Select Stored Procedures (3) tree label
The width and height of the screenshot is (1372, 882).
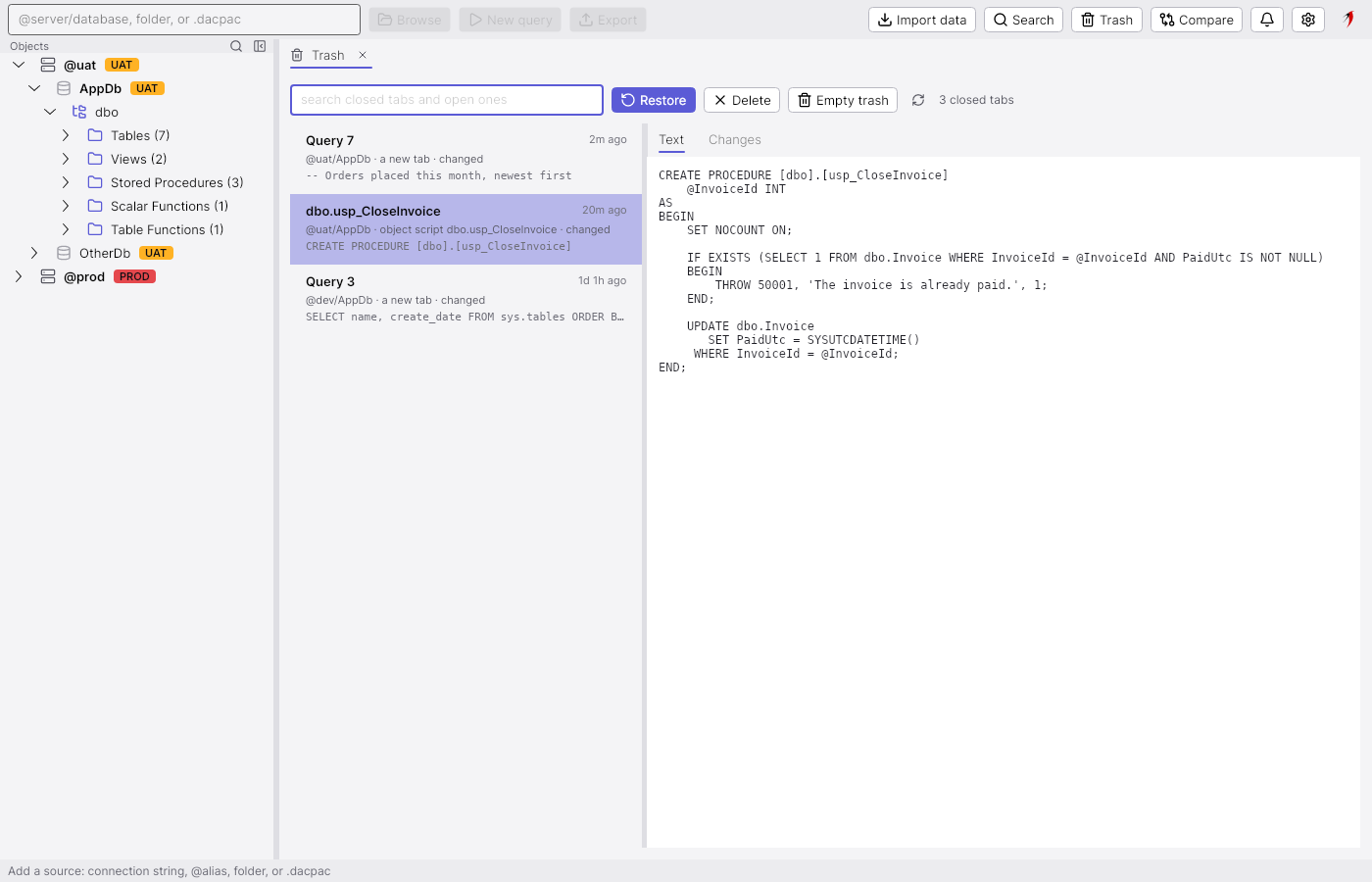[x=177, y=182]
